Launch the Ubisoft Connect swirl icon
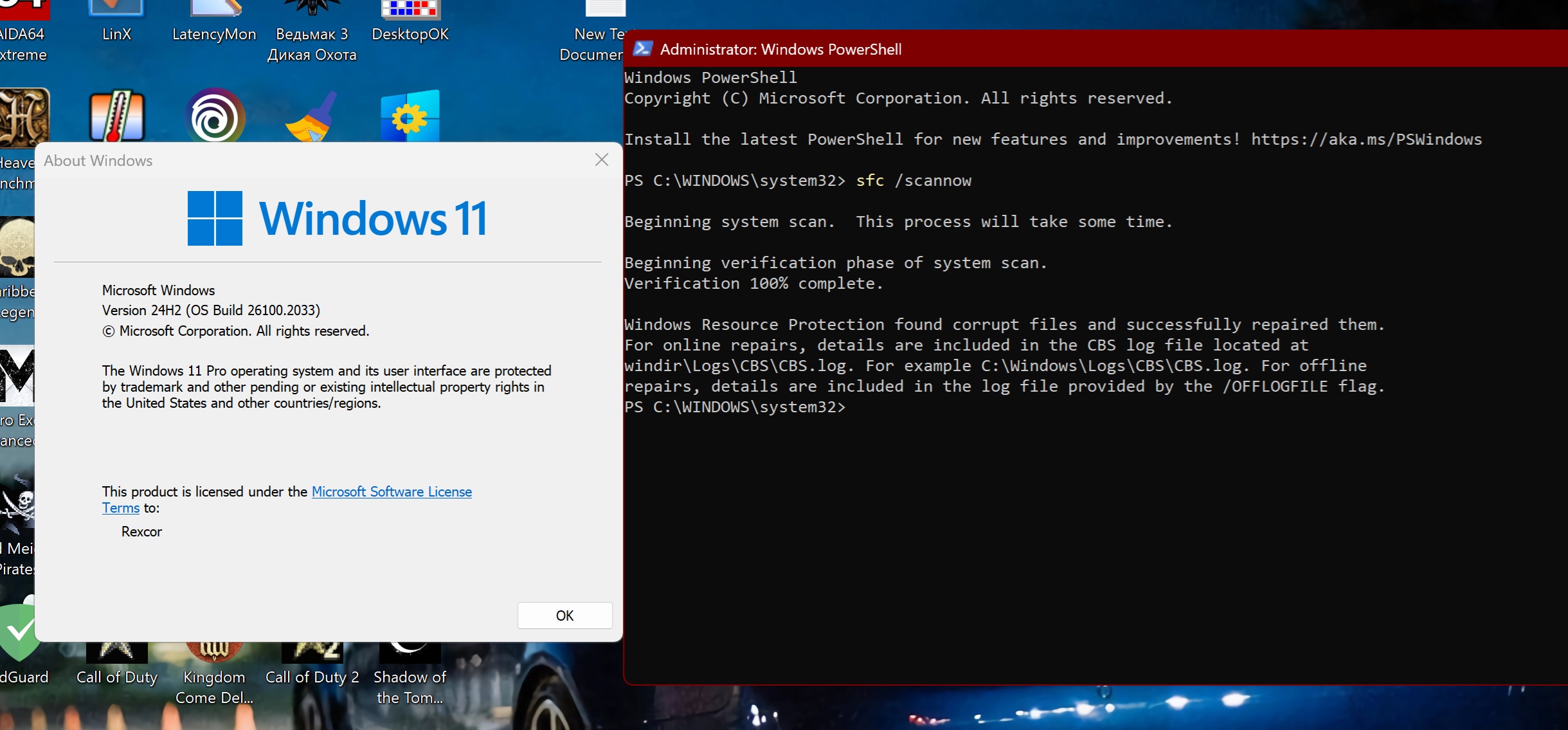1568x730 pixels. (x=215, y=117)
